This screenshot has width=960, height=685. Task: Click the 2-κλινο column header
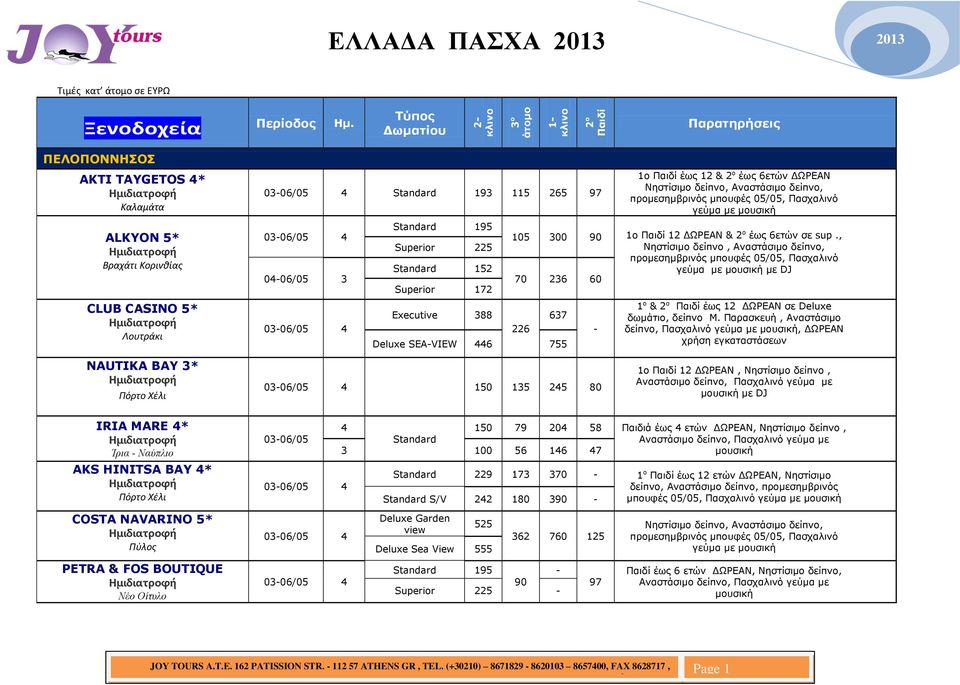coord(484,122)
